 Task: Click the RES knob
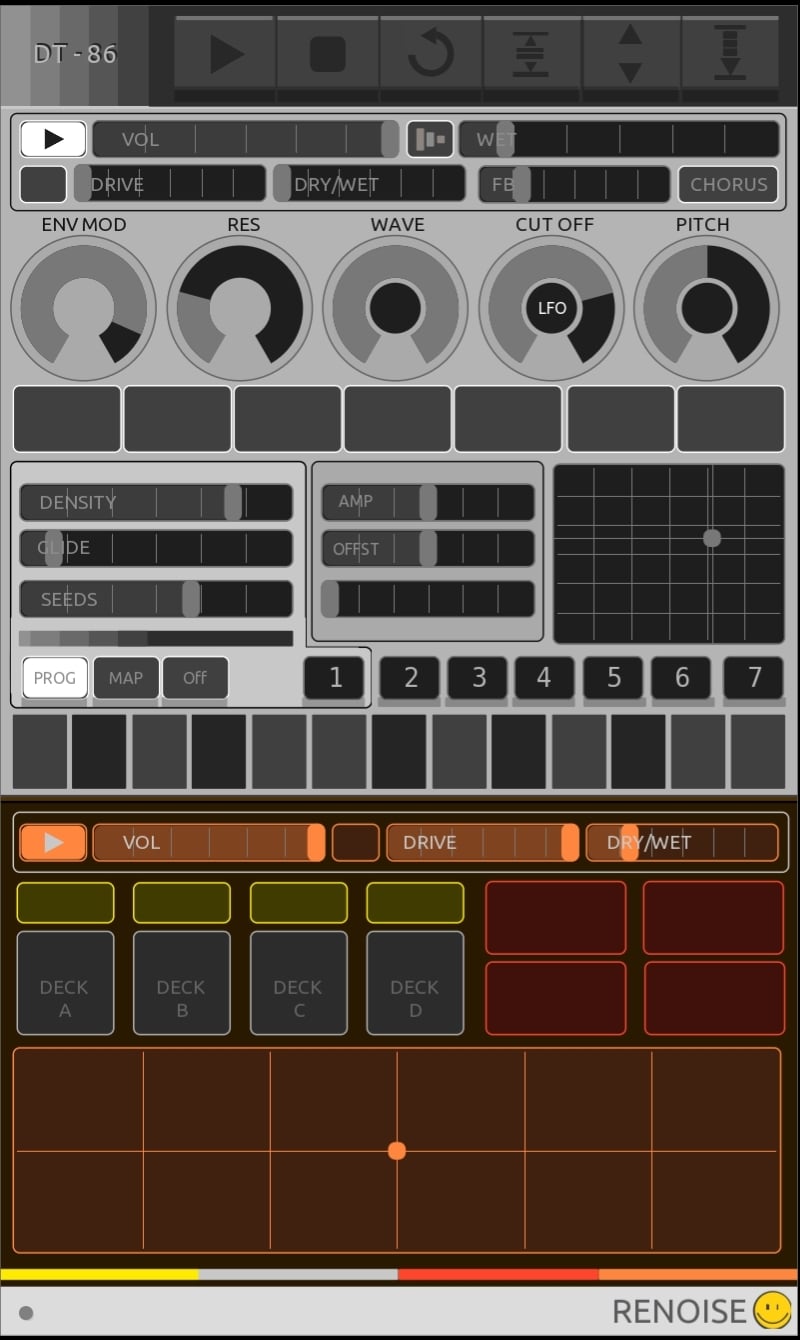pyautogui.click(x=240, y=308)
